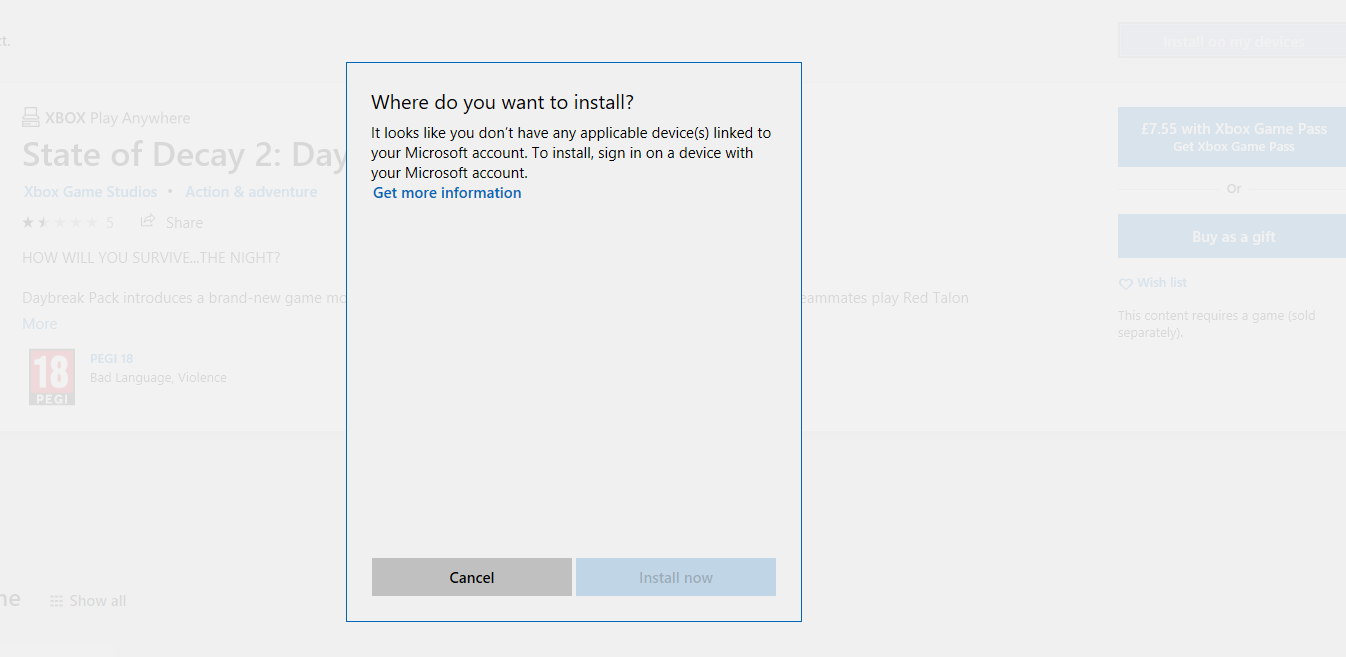Click the Xbox Play Anywhere icon
The height and width of the screenshot is (657, 1346).
[31, 118]
